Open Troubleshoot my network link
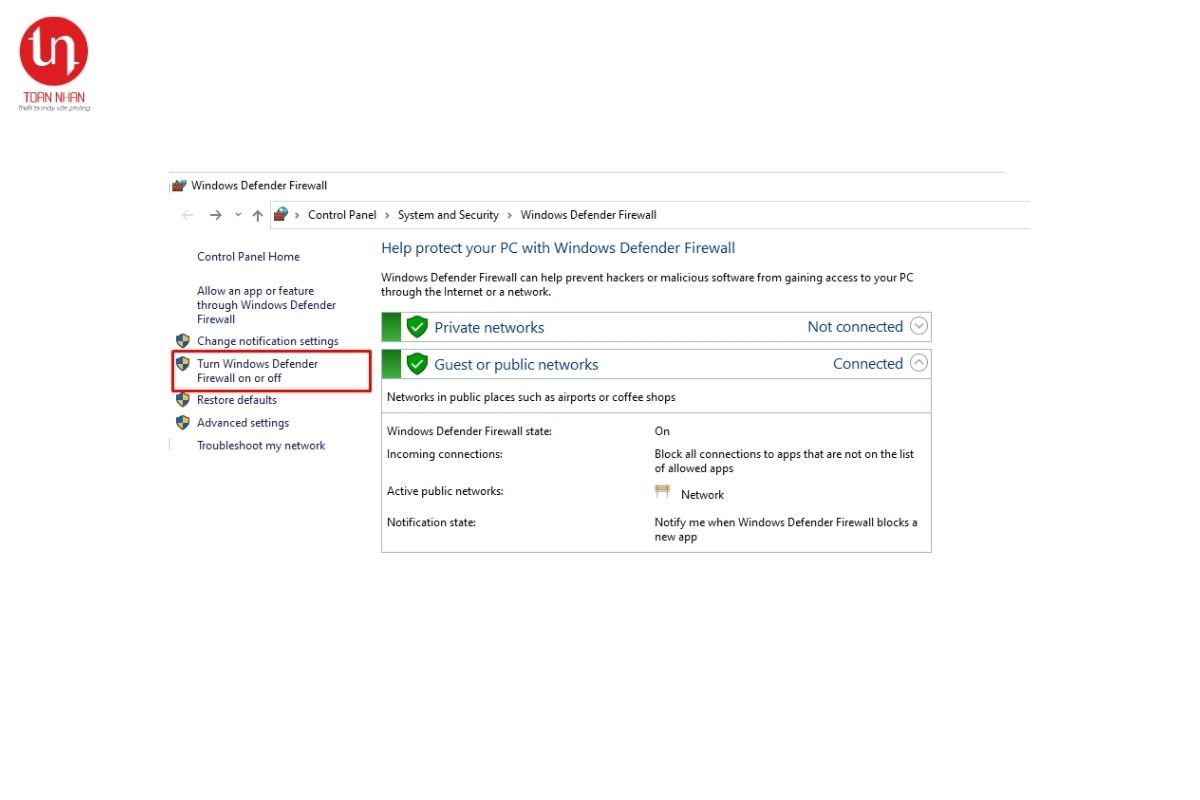Viewport: 1200px width, 800px height. (x=261, y=446)
